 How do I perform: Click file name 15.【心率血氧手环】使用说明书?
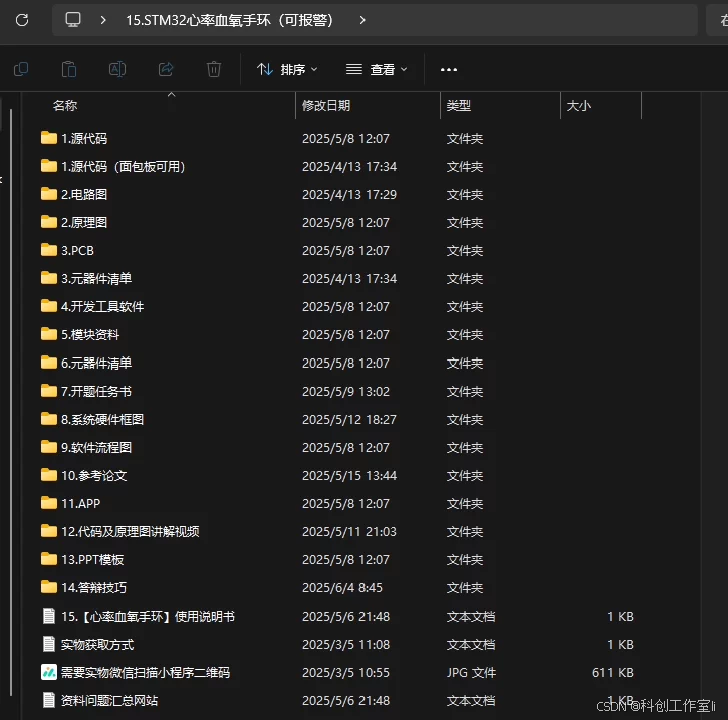coord(148,616)
